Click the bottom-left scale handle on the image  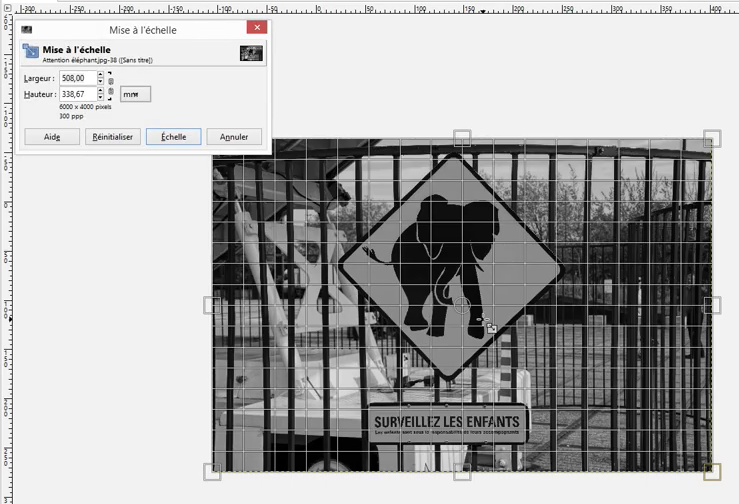212,471
